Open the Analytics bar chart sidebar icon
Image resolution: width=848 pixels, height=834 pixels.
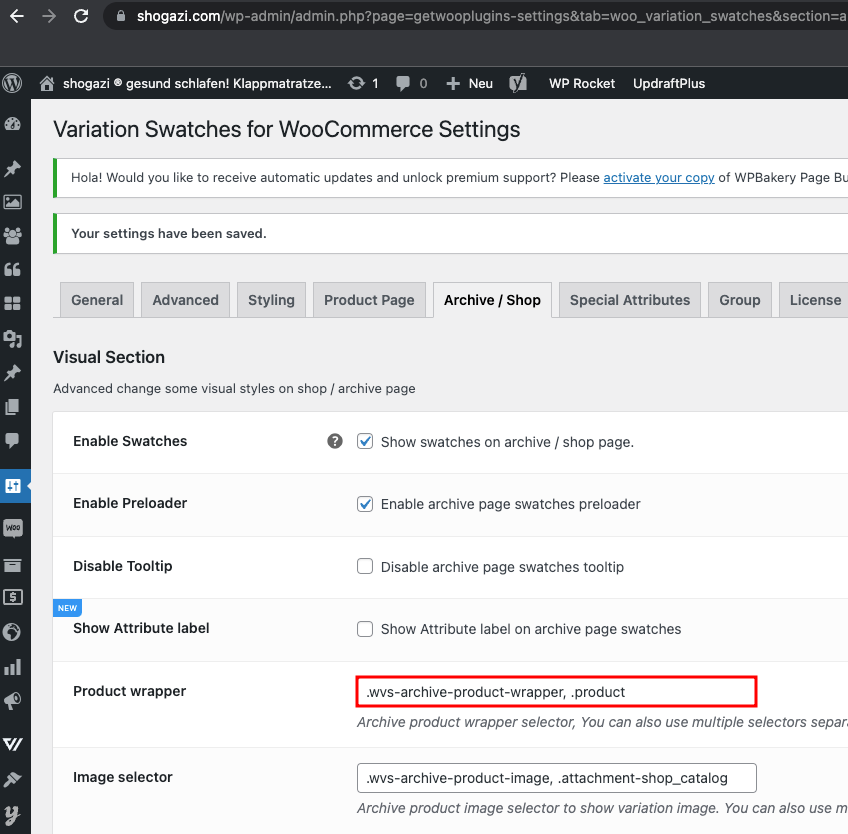pos(12,667)
